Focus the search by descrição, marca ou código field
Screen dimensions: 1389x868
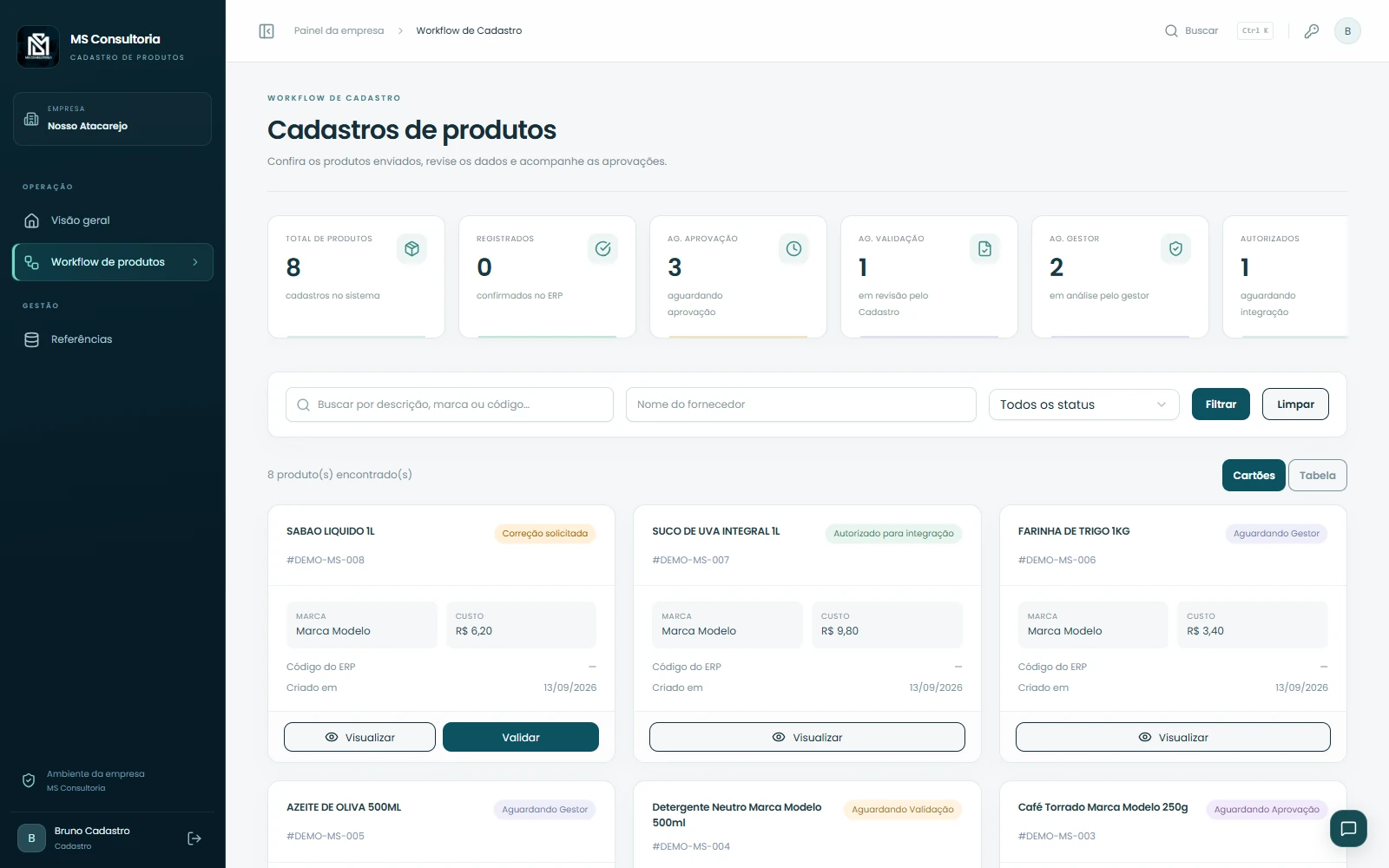pyautogui.click(x=450, y=404)
